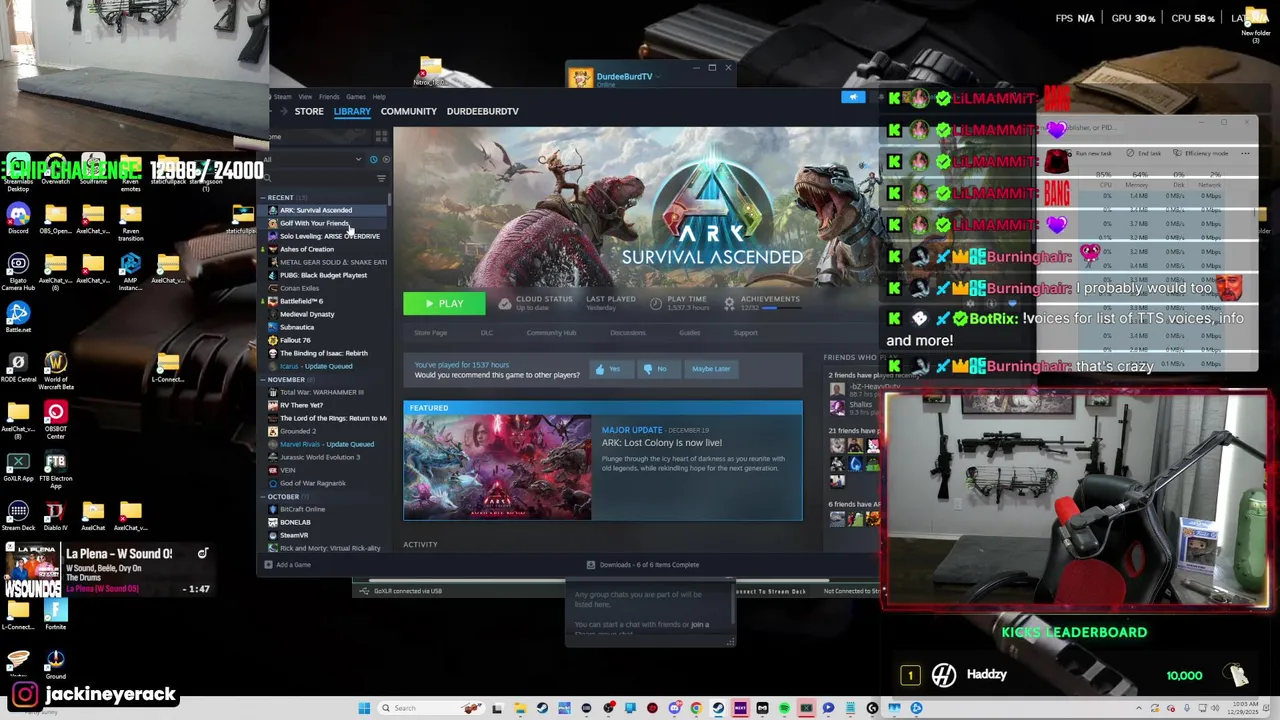The height and width of the screenshot is (720, 1280).
Task: Toggle the recent activity clock filter
Action: pyautogui.click(x=374, y=159)
